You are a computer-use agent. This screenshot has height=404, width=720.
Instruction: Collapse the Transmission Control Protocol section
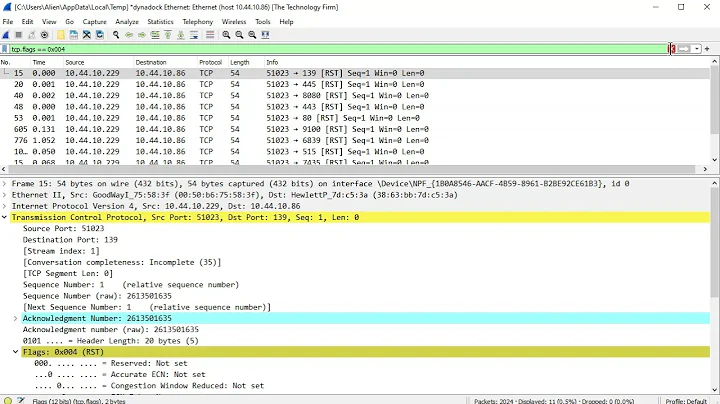(x=4, y=217)
